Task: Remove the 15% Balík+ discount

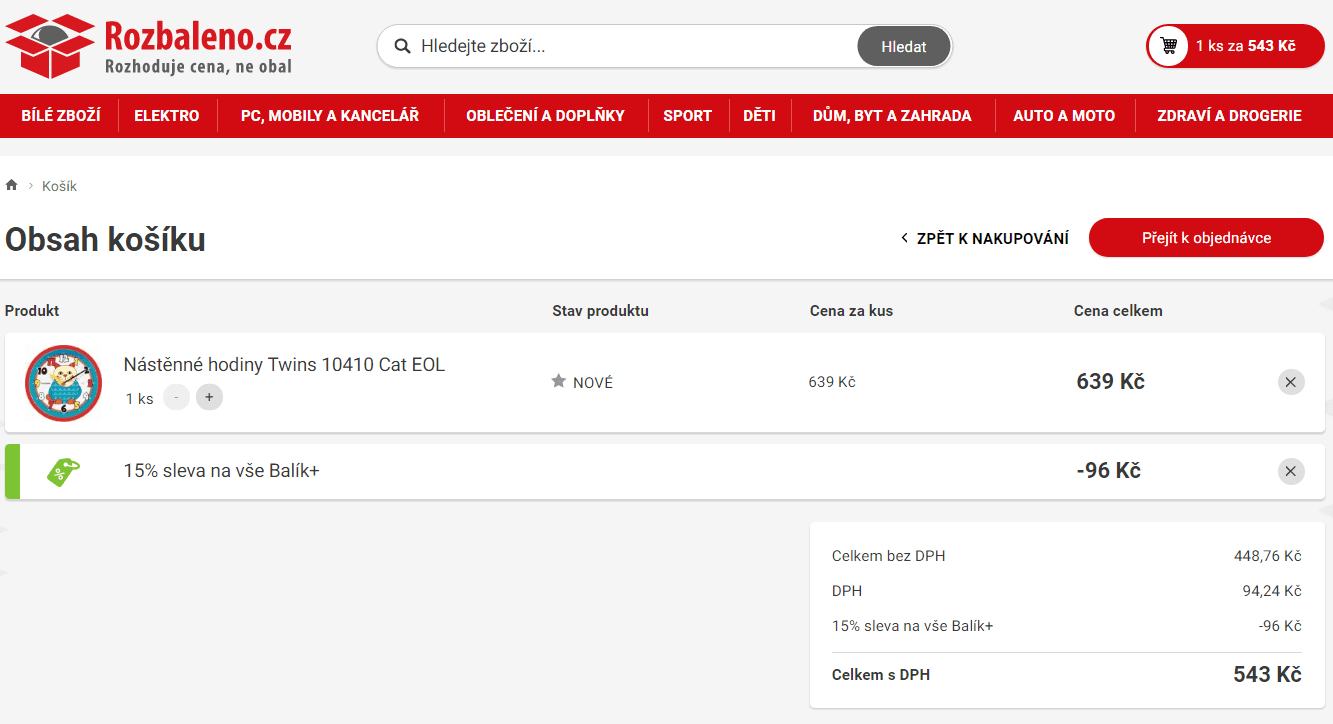Action: point(1290,471)
